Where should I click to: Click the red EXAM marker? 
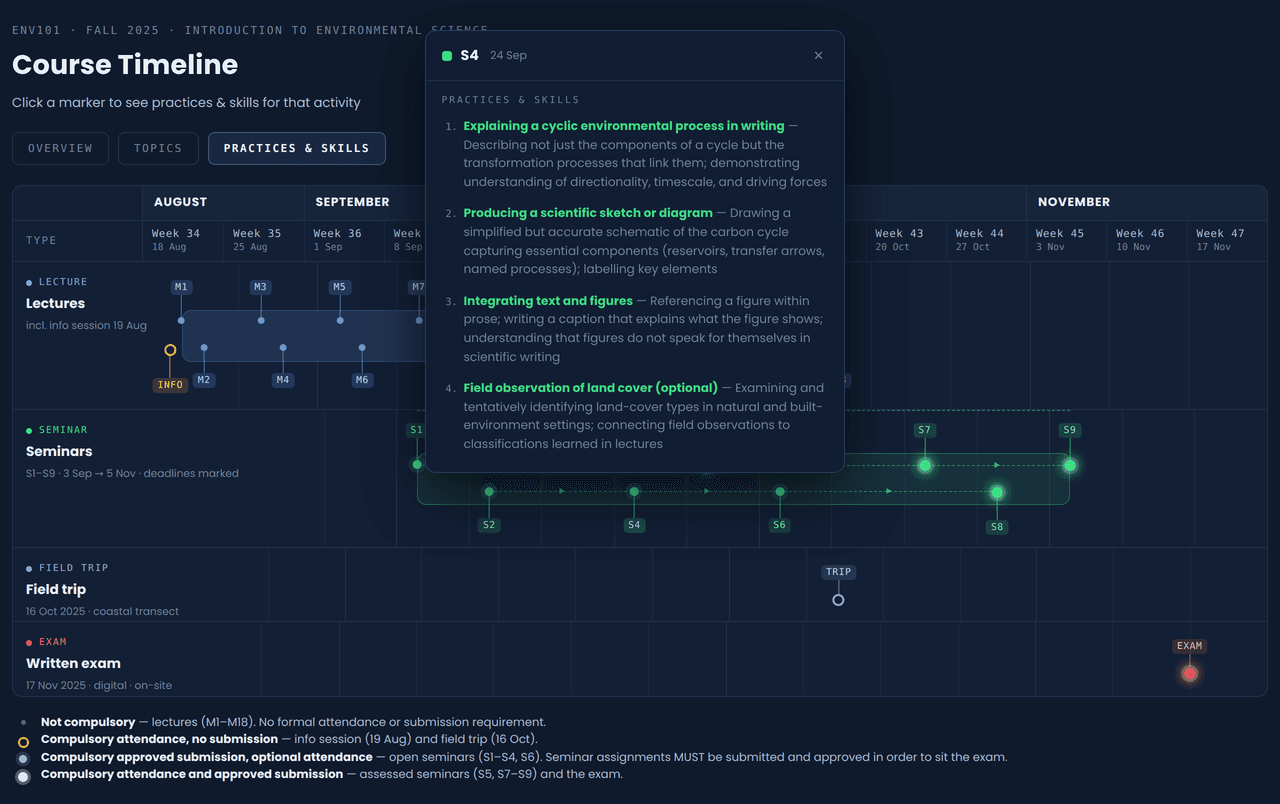coord(1189,673)
